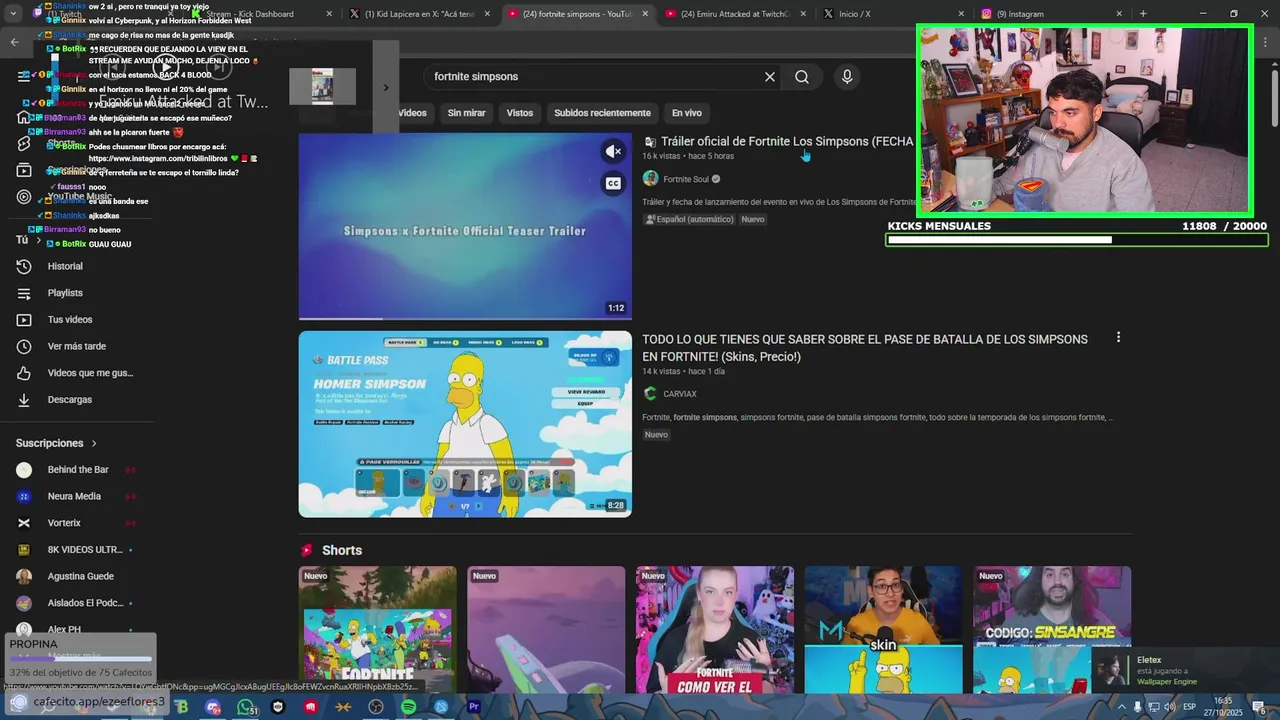Select the 'Subidos recientemente' filter chip
This screenshot has width=1280, height=720.
click(602, 113)
